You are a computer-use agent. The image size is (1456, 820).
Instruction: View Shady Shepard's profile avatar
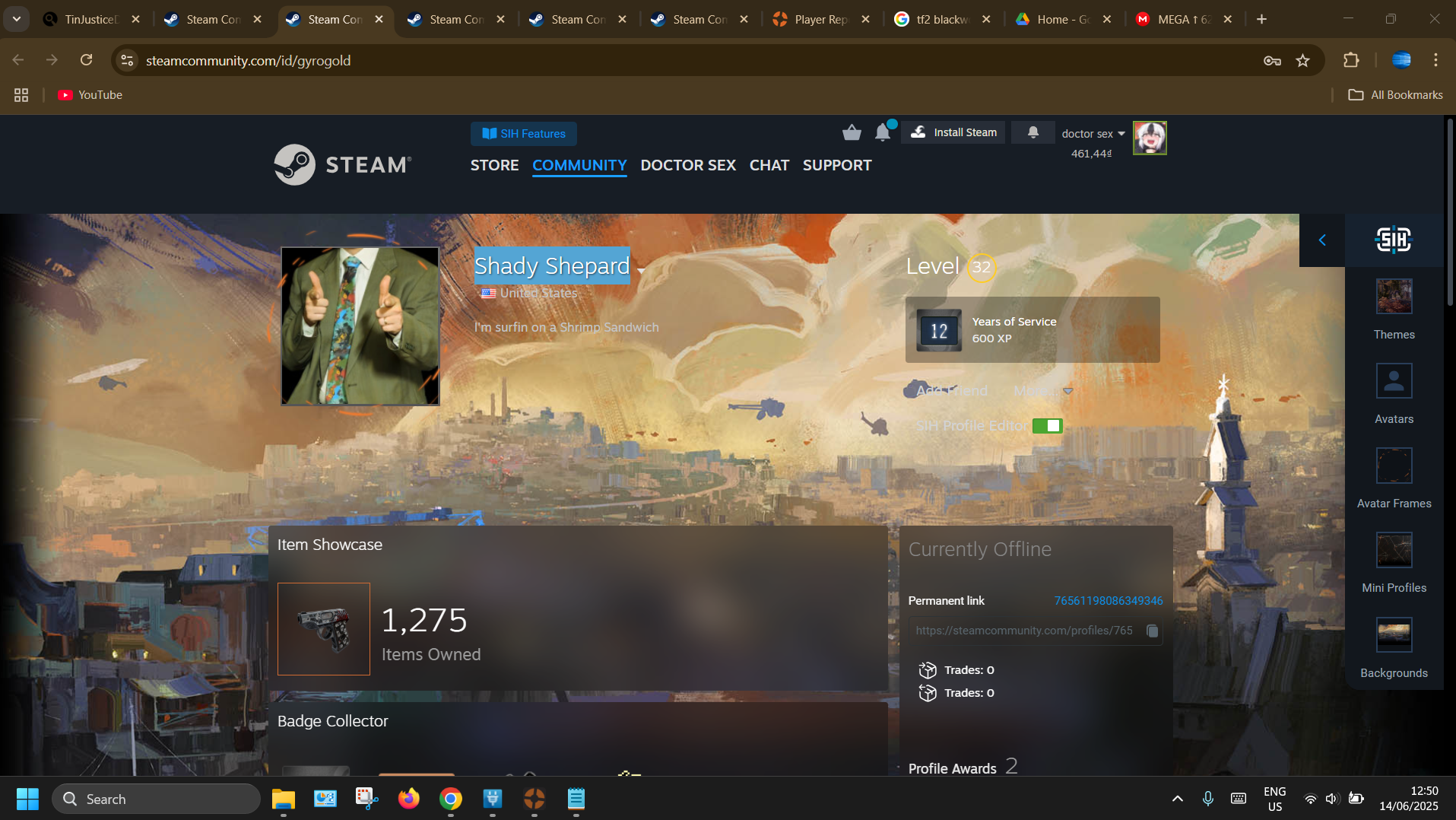tap(360, 326)
